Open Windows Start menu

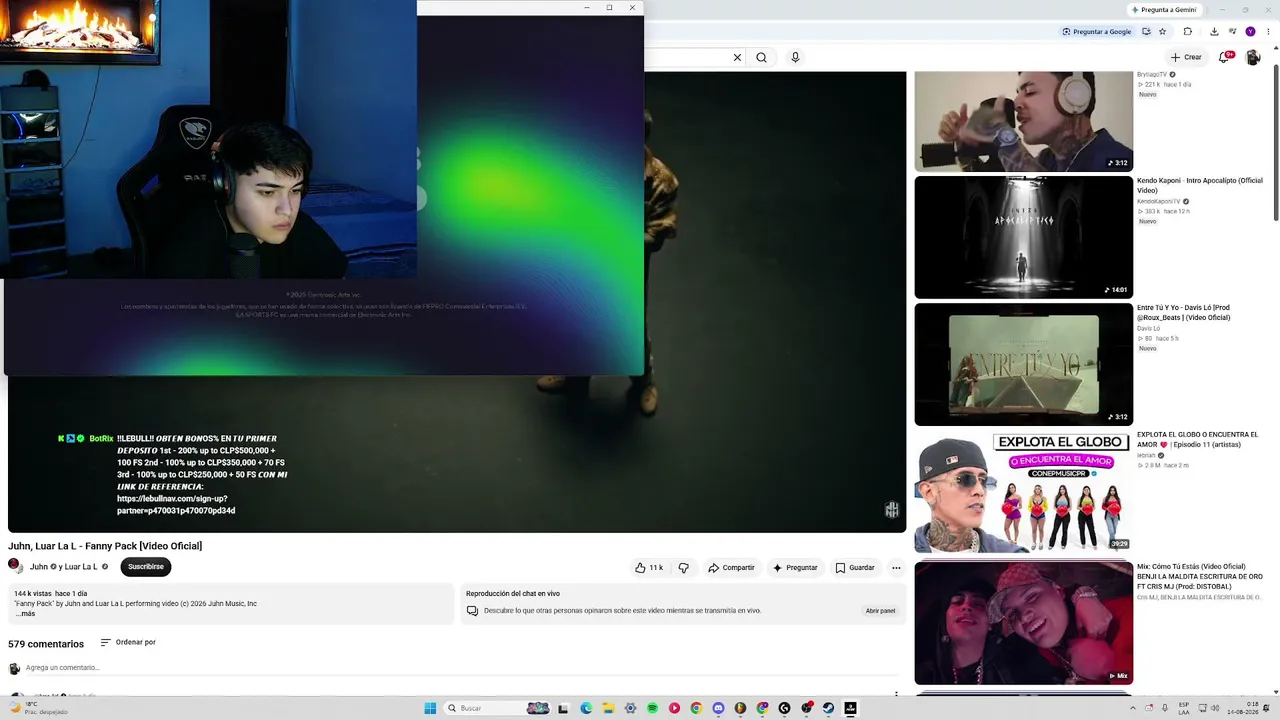point(430,708)
